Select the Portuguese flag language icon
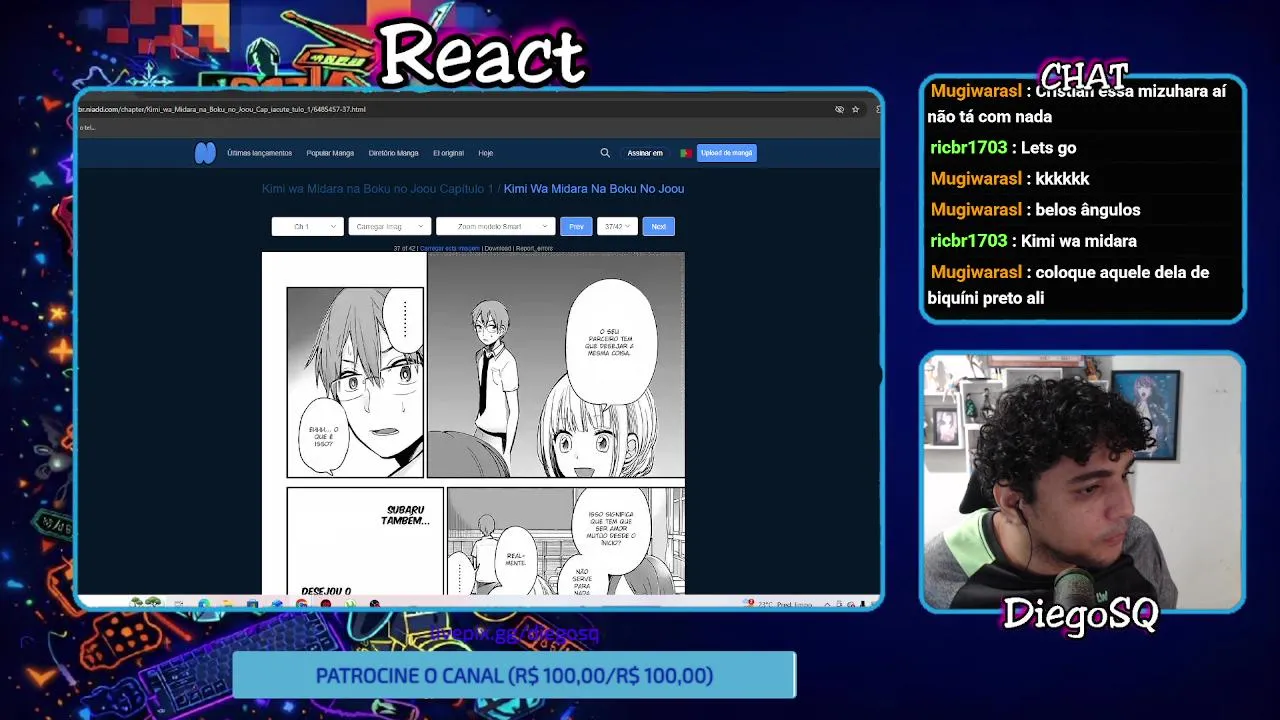This screenshot has width=1280, height=720. click(685, 153)
